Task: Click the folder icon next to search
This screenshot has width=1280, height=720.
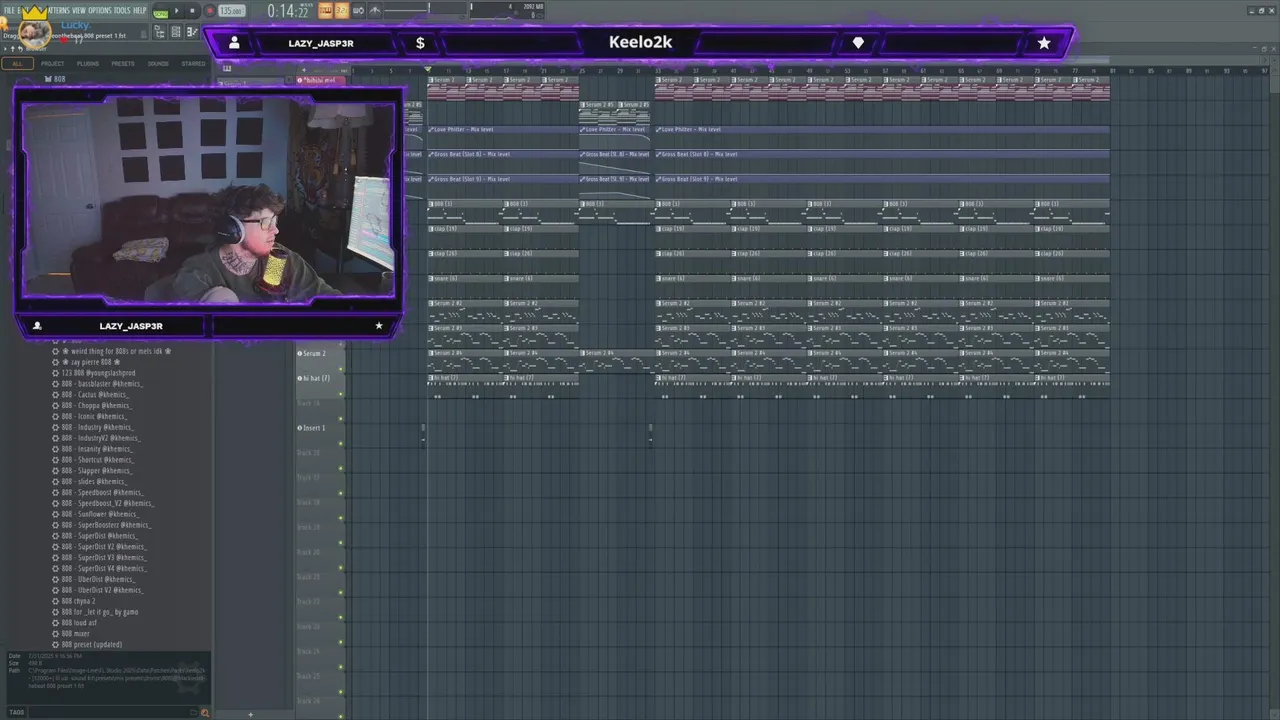Action: pyautogui.click(x=194, y=712)
